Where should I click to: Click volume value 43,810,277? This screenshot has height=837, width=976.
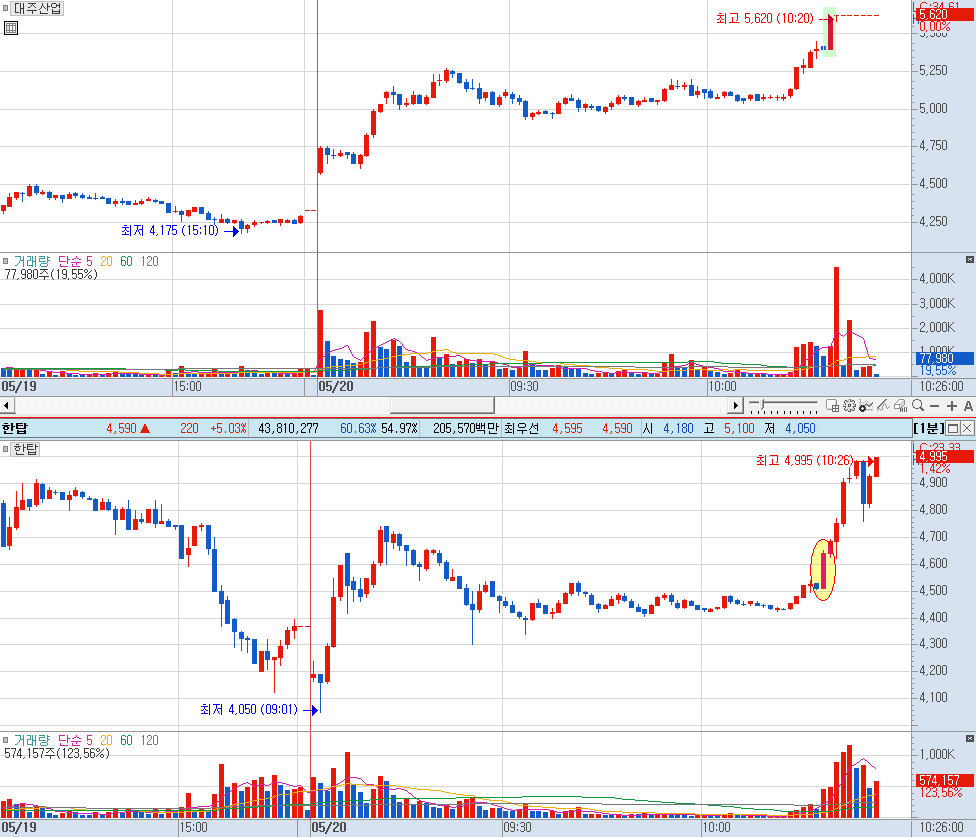(288, 428)
